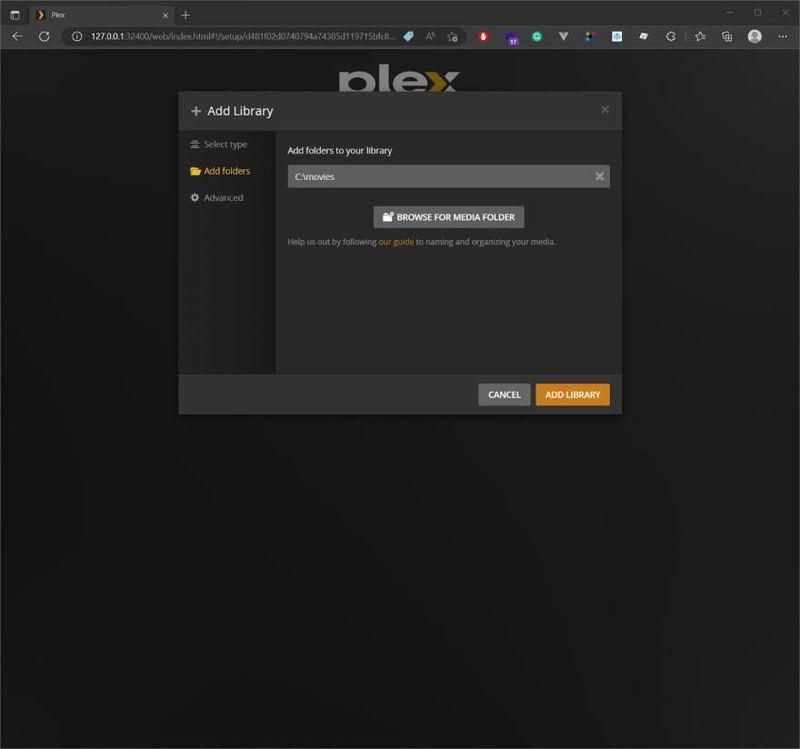800x749 pixels.
Task: Activate the Read aloud icon
Action: 431,36
